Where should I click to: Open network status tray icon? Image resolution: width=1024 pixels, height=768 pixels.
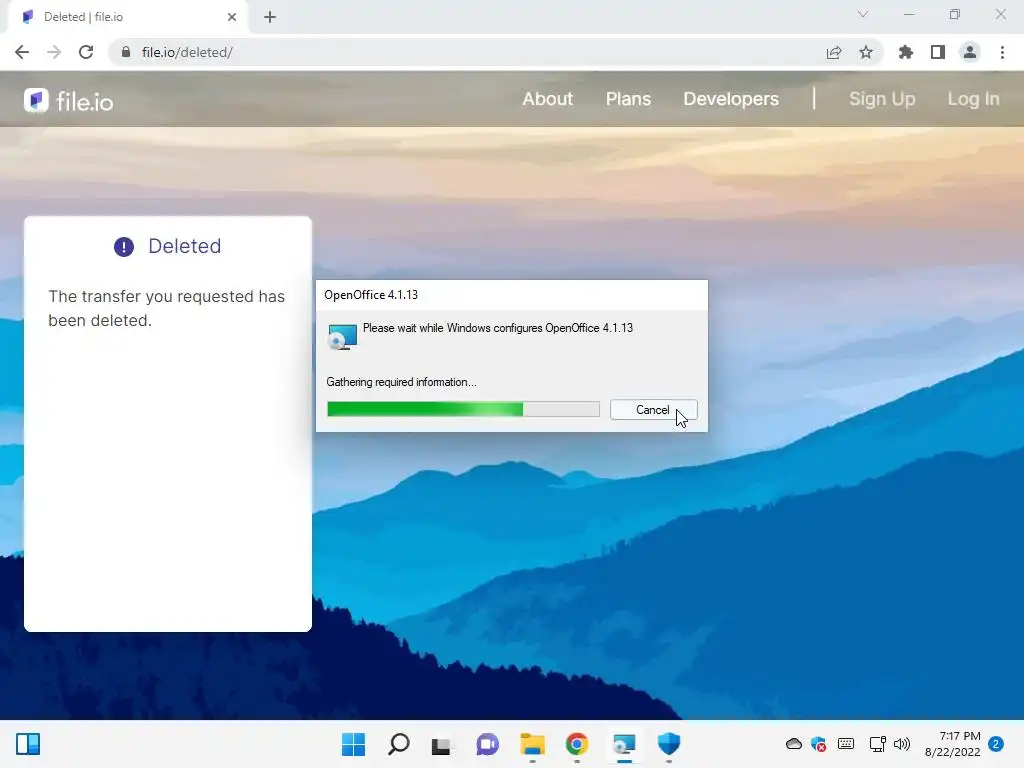878,744
